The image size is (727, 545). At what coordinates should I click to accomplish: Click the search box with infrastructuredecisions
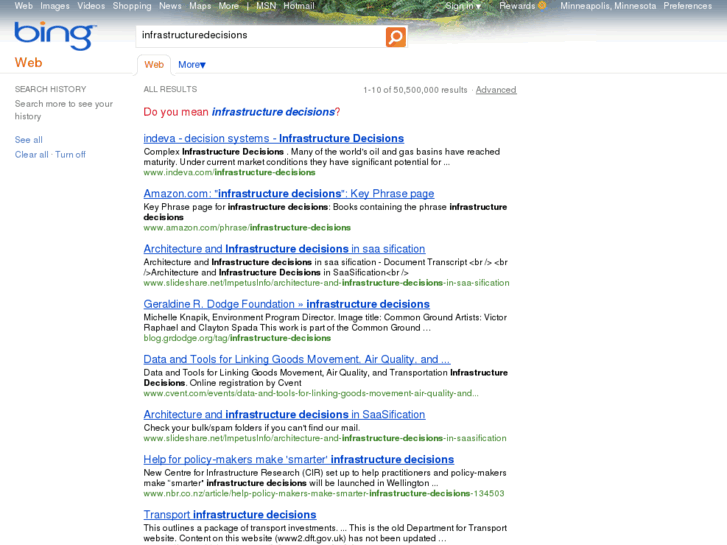pos(261,36)
